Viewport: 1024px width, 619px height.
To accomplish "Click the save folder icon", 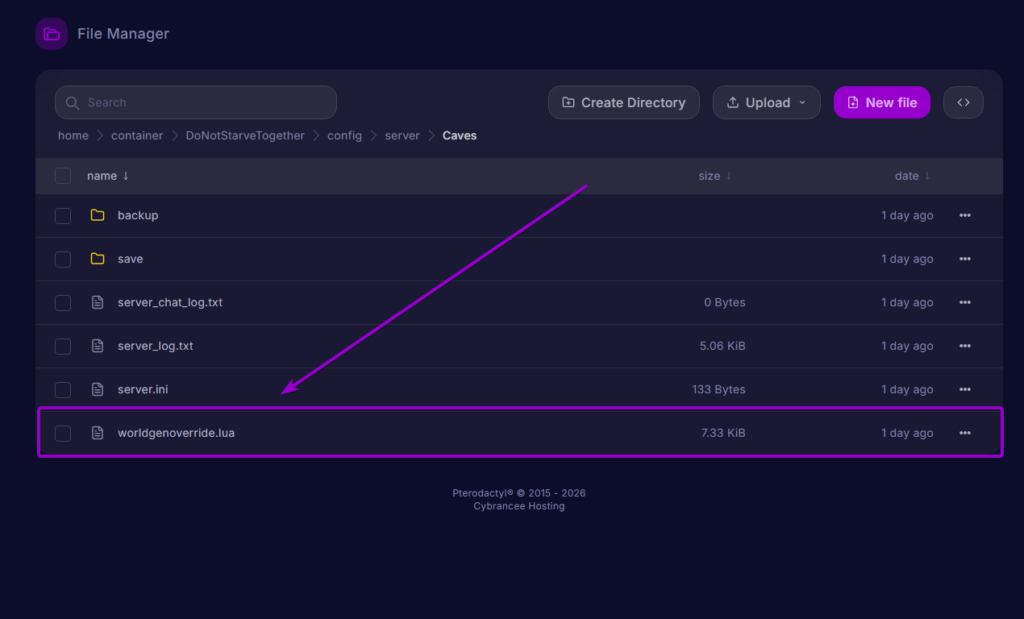I will coord(97,259).
